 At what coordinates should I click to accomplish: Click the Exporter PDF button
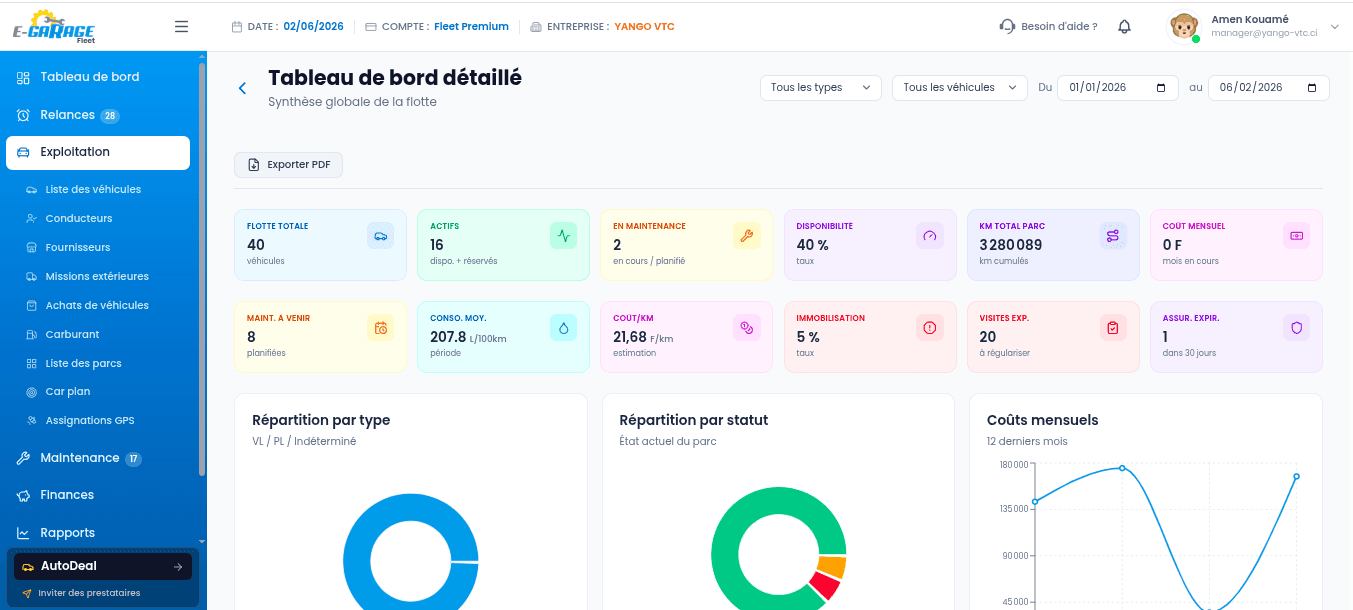tap(288, 165)
